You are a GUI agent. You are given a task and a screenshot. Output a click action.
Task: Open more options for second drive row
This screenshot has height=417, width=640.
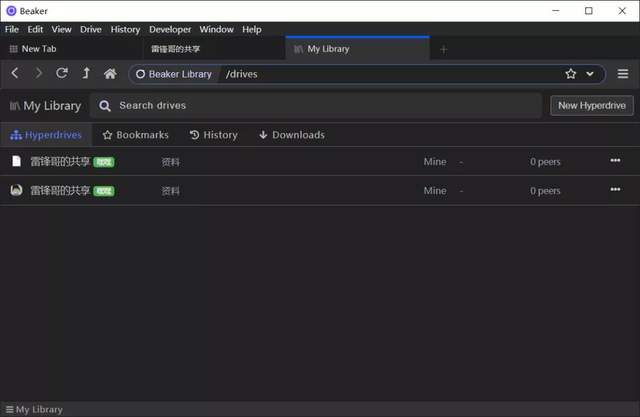pyautogui.click(x=616, y=189)
